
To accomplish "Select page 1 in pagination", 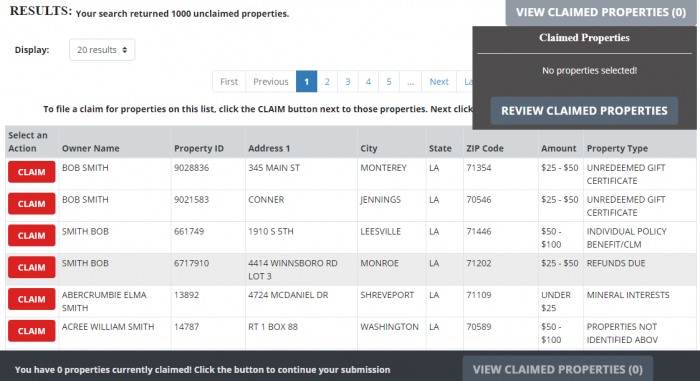I will [x=306, y=81].
